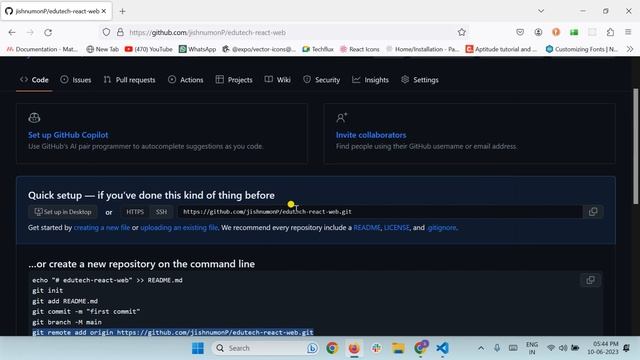Open the .gitignore link

click(x=442, y=228)
